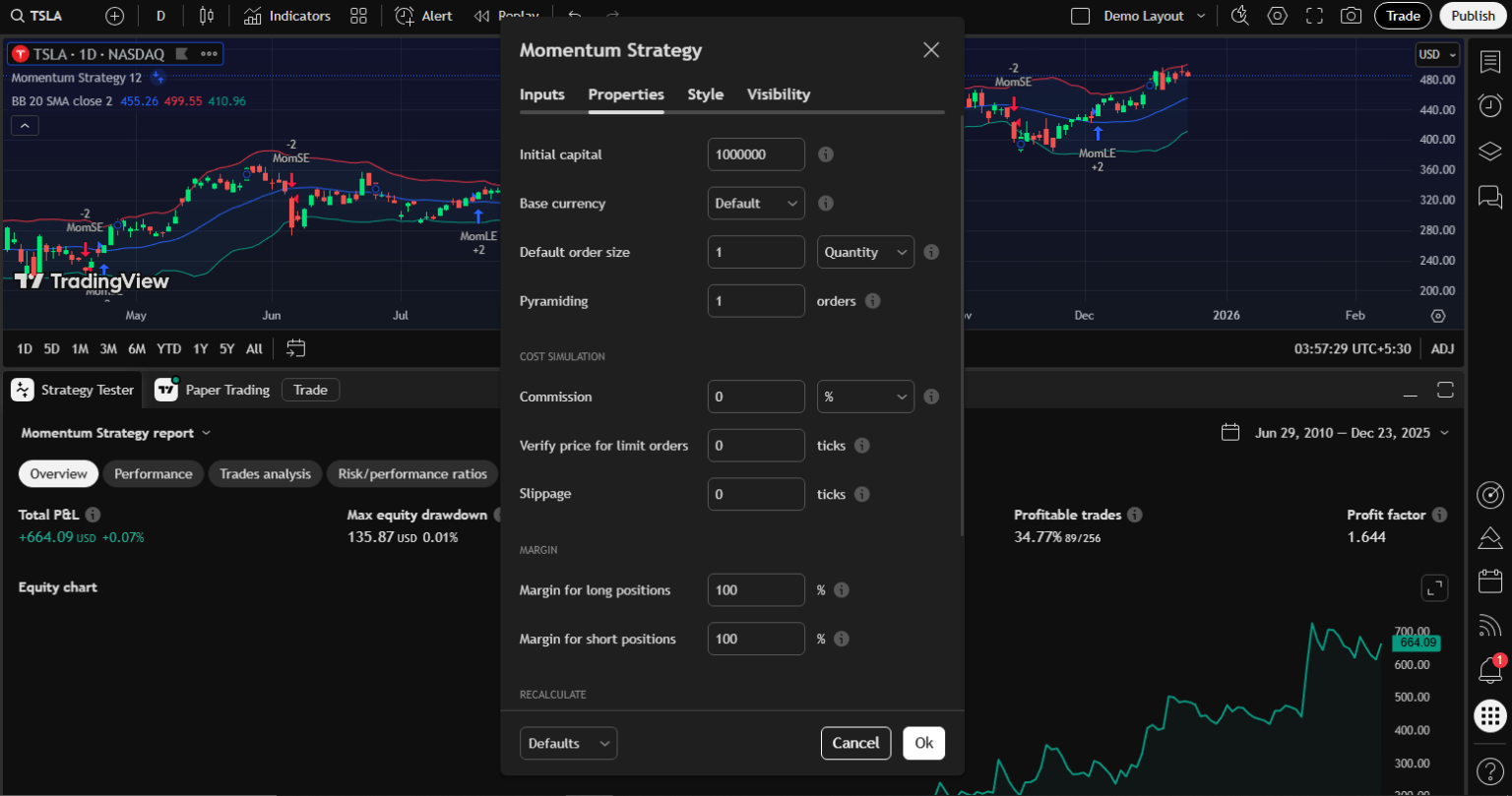1512x796 pixels.
Task: Open the Watchlist panel on the right sidebar
Action: [1490, 61]
